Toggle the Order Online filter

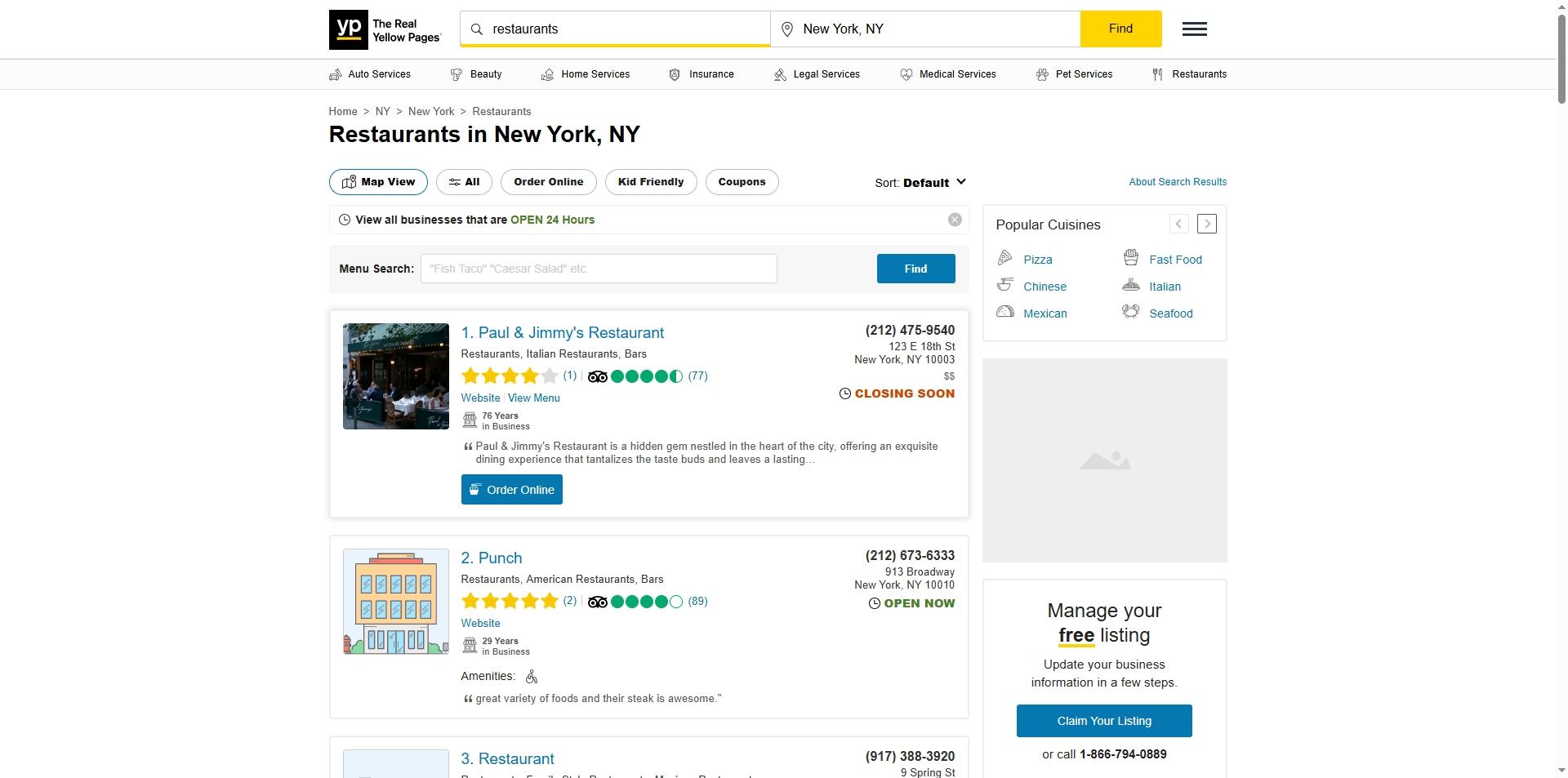(548, 182)
